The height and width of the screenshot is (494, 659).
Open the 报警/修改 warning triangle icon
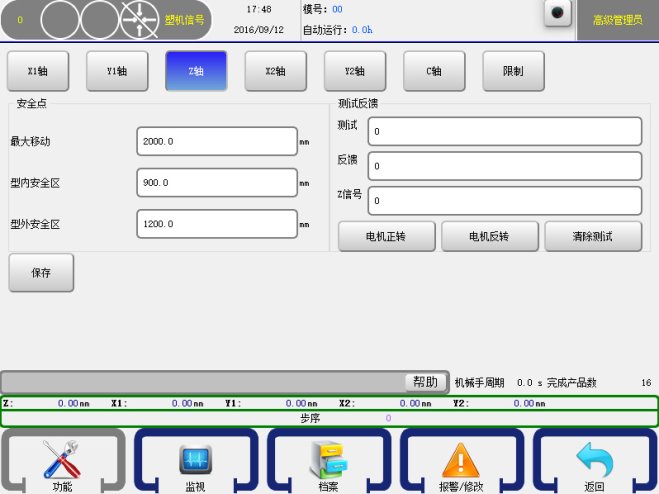click(x=461, y=461)
